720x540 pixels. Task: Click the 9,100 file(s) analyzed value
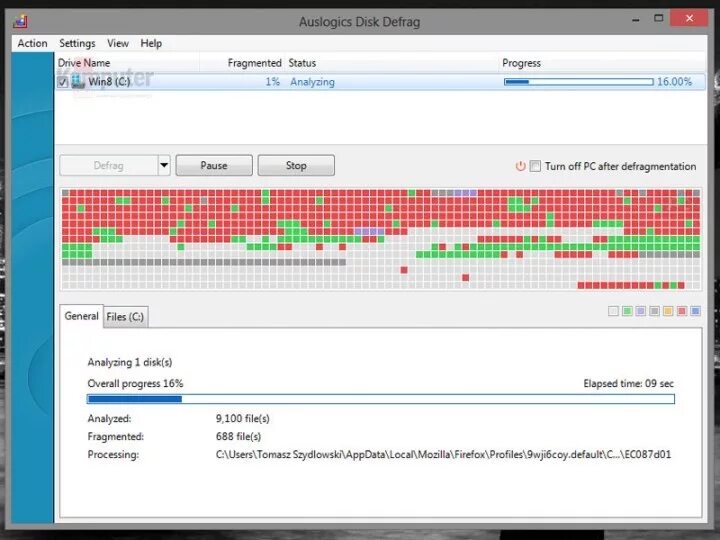tap(242, 418)
